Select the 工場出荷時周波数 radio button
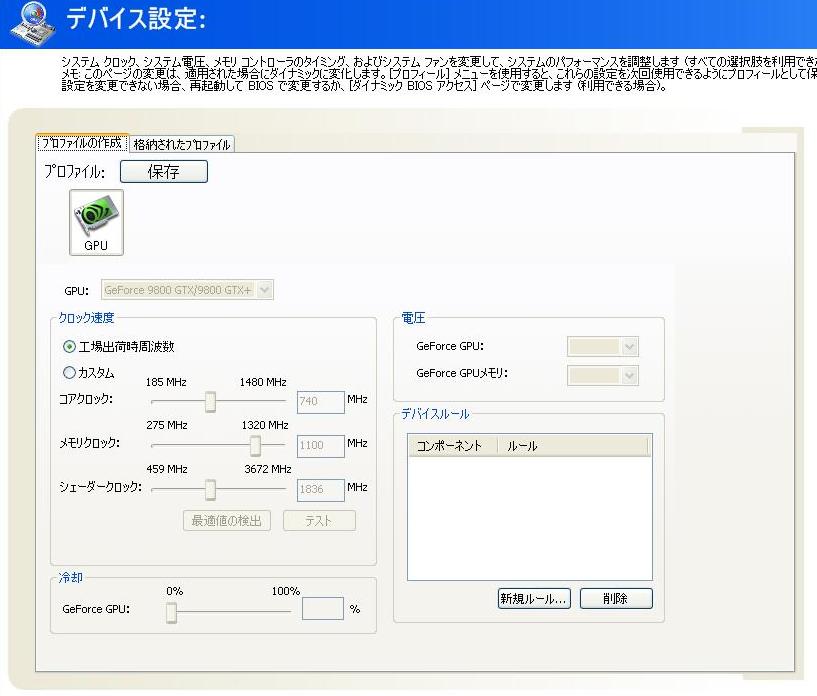This screenshot has width=817, height=696. (x=69, y=346)
